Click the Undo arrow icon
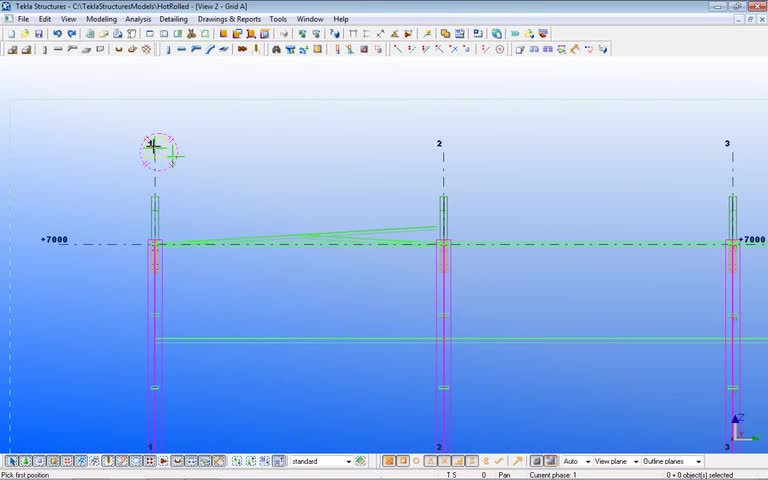 (57, 34)
